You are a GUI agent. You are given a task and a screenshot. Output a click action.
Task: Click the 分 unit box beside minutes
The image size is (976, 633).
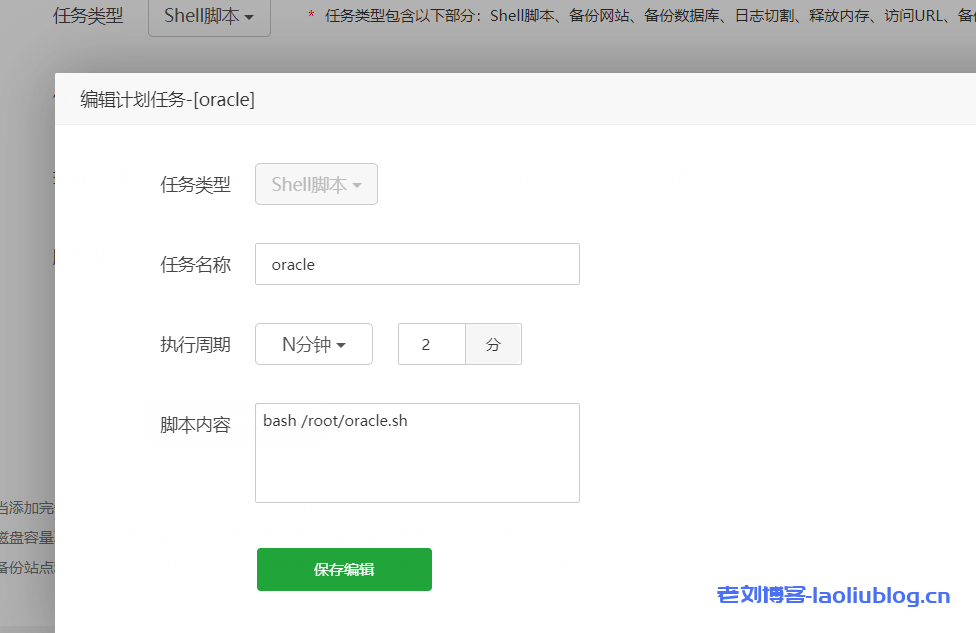[493, 344]
